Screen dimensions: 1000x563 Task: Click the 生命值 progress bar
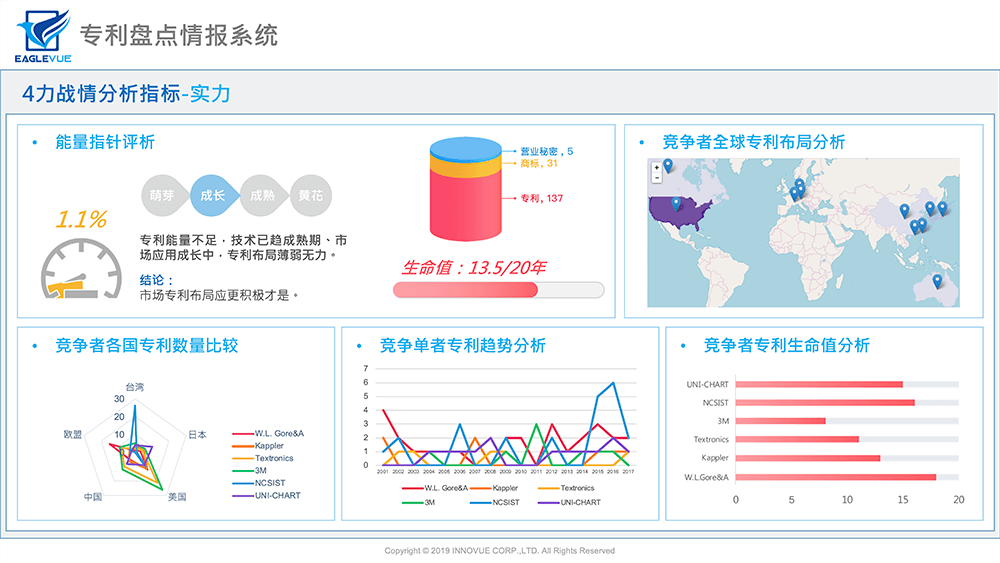pos(498,290)
